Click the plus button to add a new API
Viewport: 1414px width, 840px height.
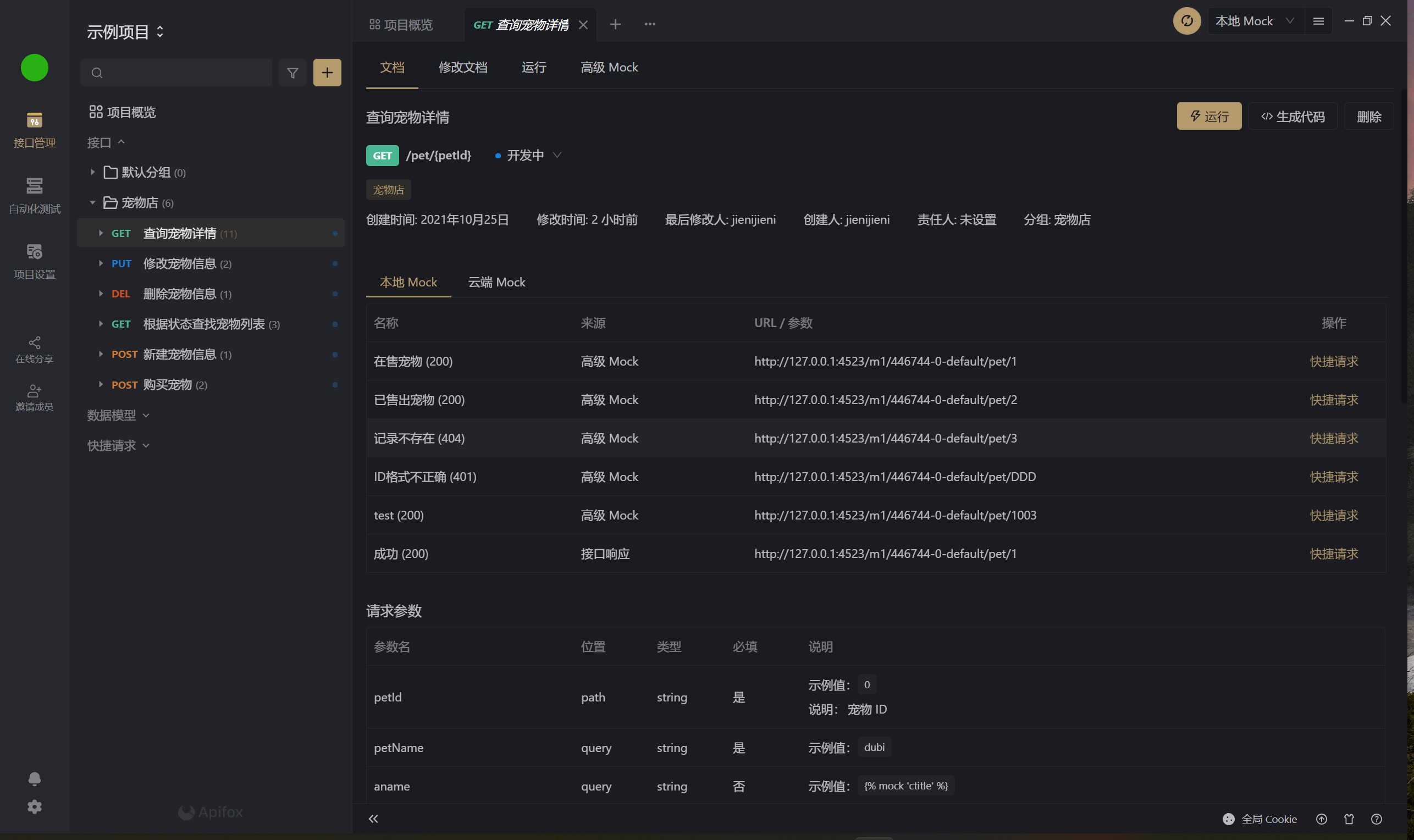tap(327, 73)
